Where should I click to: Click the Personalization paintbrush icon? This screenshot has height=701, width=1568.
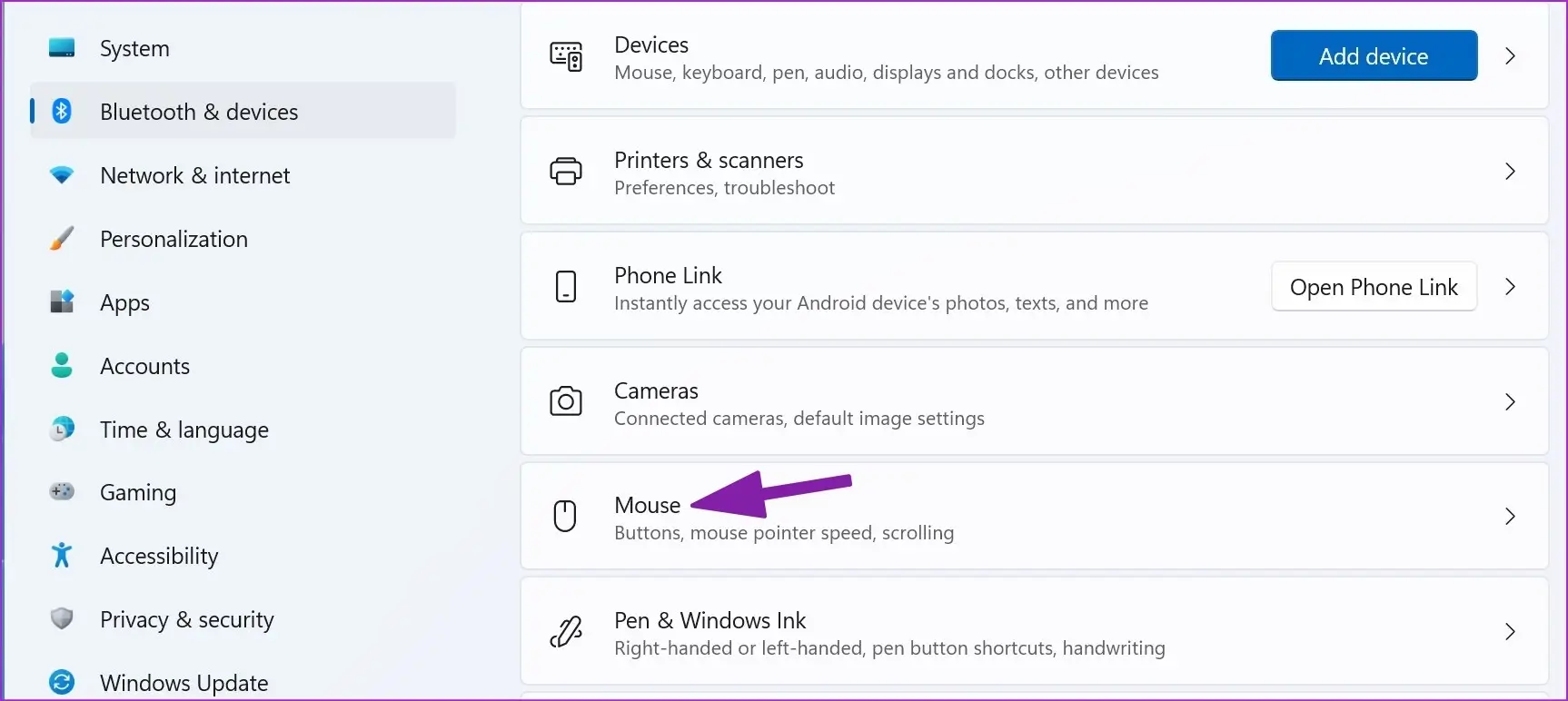[x=62, y=238]
